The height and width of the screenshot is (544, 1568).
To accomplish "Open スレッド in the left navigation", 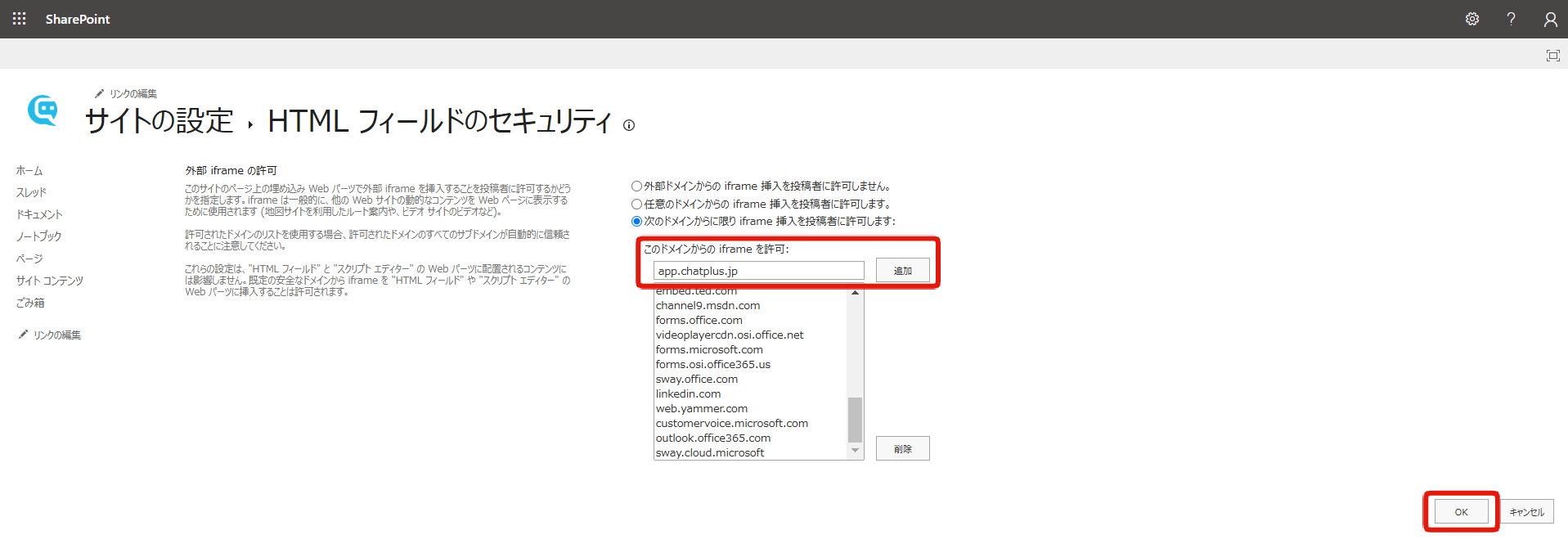I will coord(31,192).
